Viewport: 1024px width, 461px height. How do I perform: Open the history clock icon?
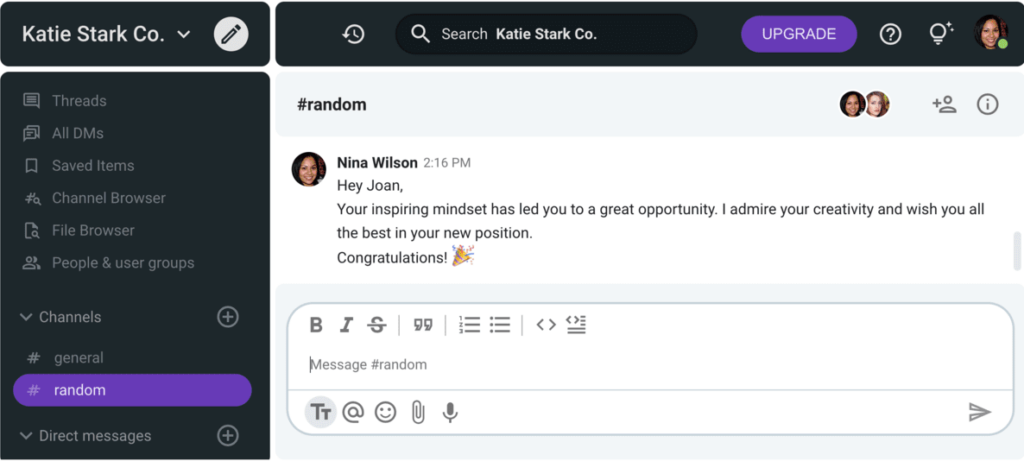click(353, 34)
